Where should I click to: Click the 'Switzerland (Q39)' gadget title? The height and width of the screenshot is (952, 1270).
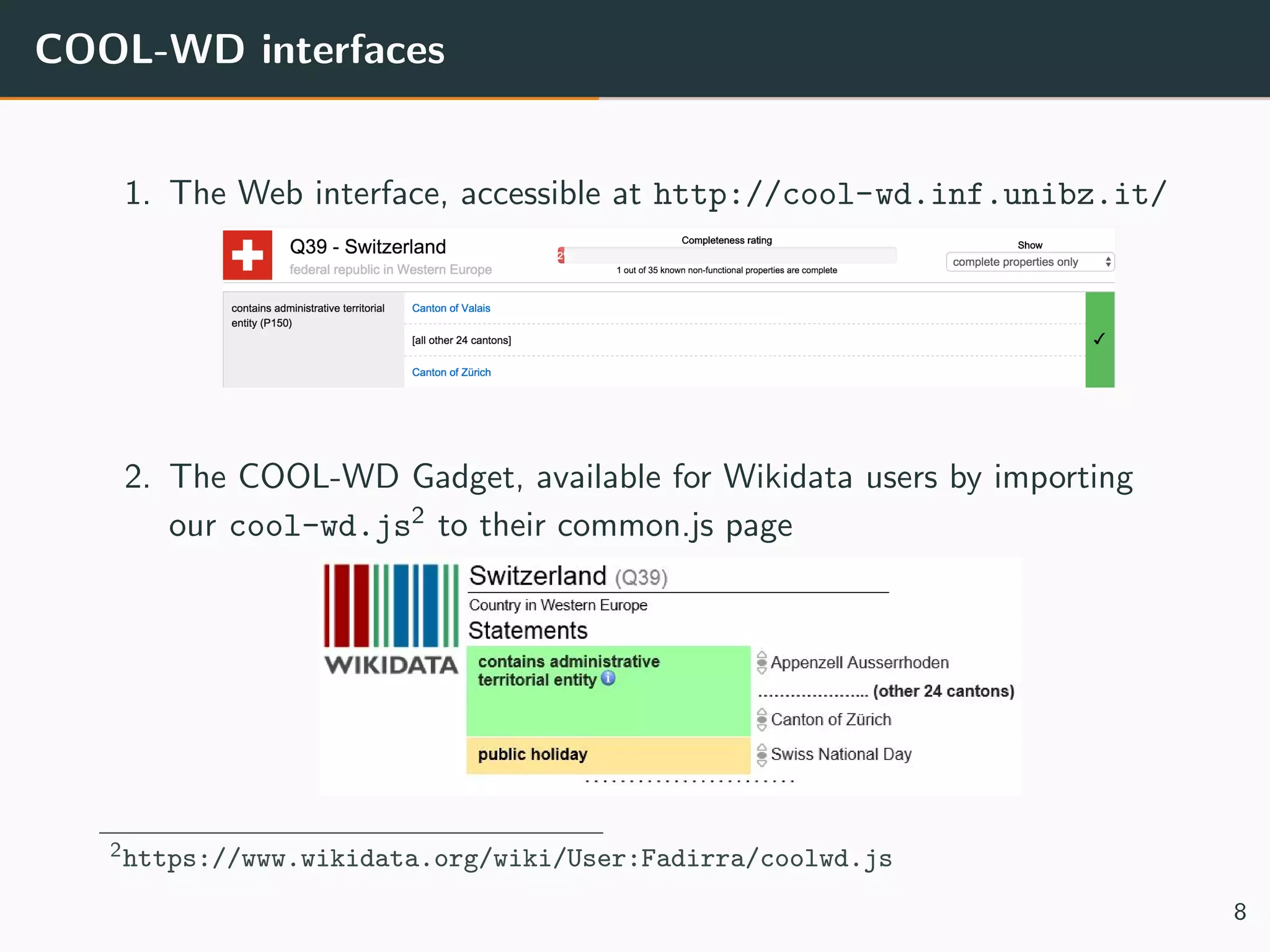(x=568, y=576)
